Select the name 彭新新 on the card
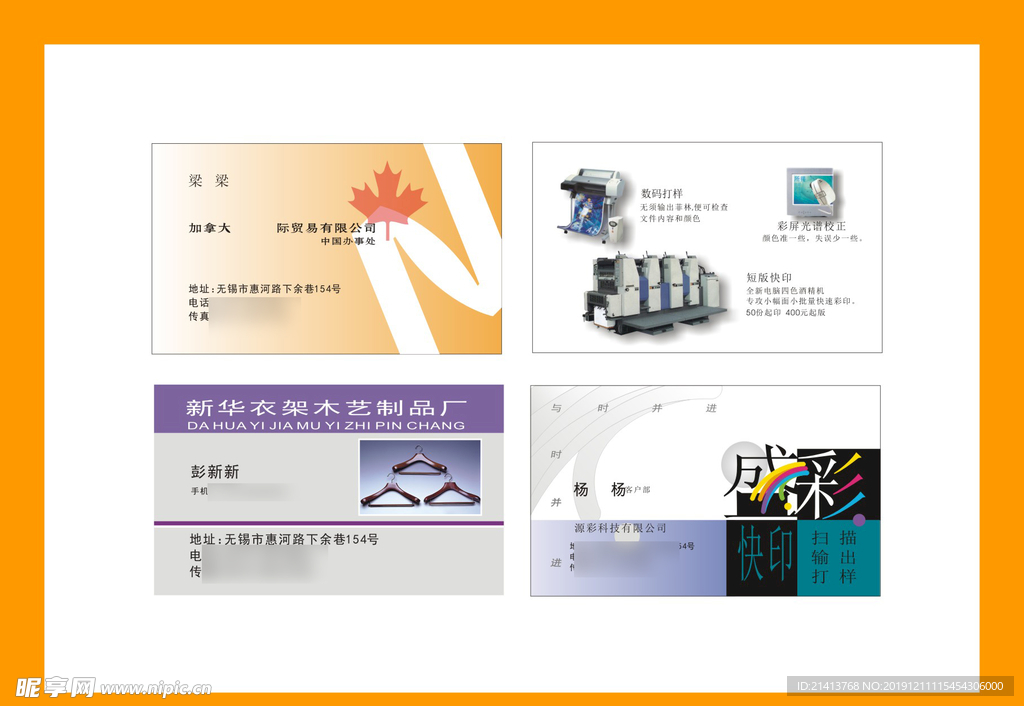Image resolution: width=1024 pixels, height=706 pixels. point(215,472)
